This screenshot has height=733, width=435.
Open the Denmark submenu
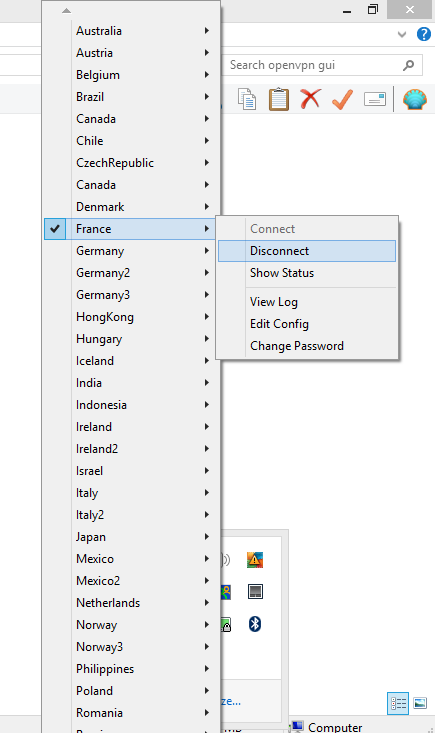(130, 207)
